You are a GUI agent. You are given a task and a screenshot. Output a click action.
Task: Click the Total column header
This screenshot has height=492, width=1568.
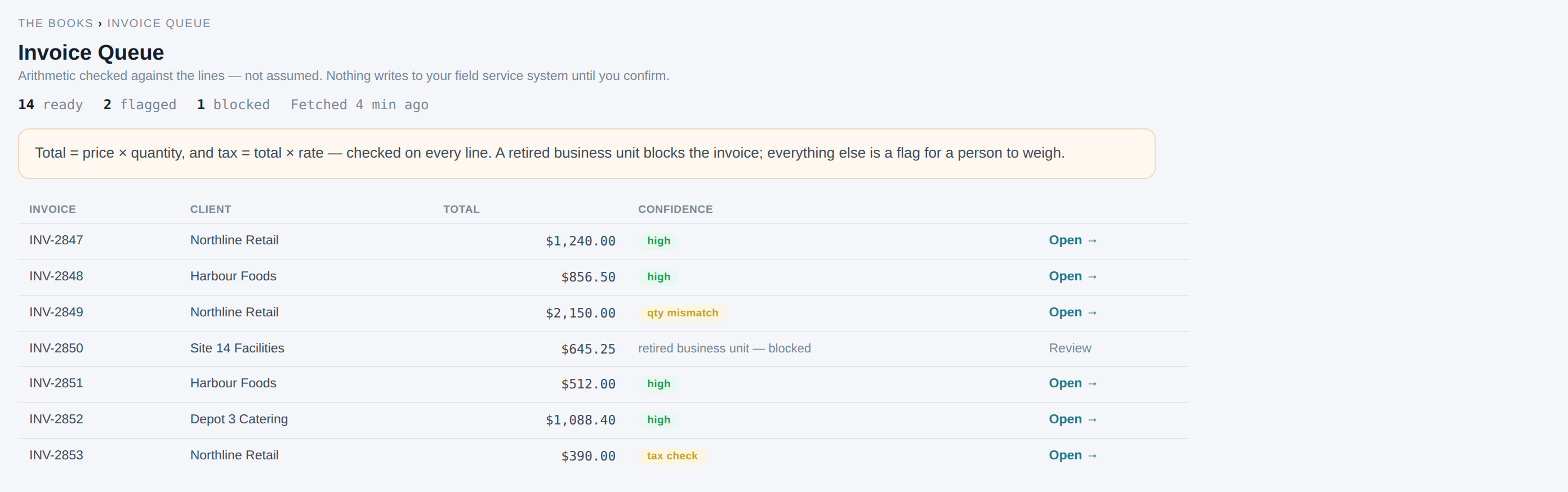coord(461,209)
